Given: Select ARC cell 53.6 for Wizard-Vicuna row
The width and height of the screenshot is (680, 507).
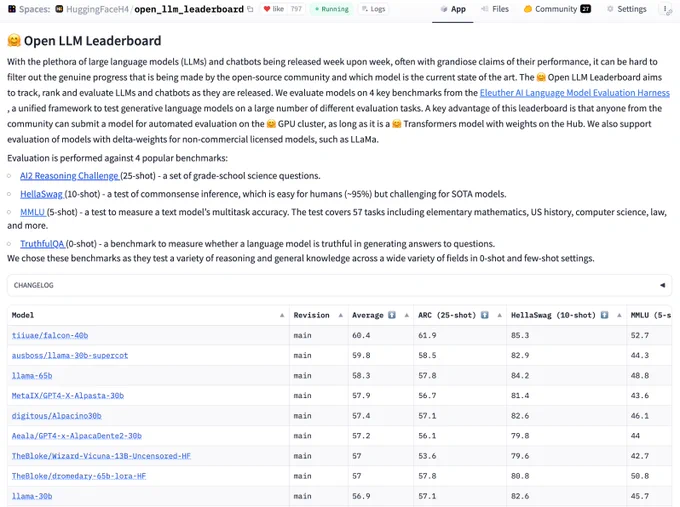Looking at the screenshot, I should click(460, 456).
